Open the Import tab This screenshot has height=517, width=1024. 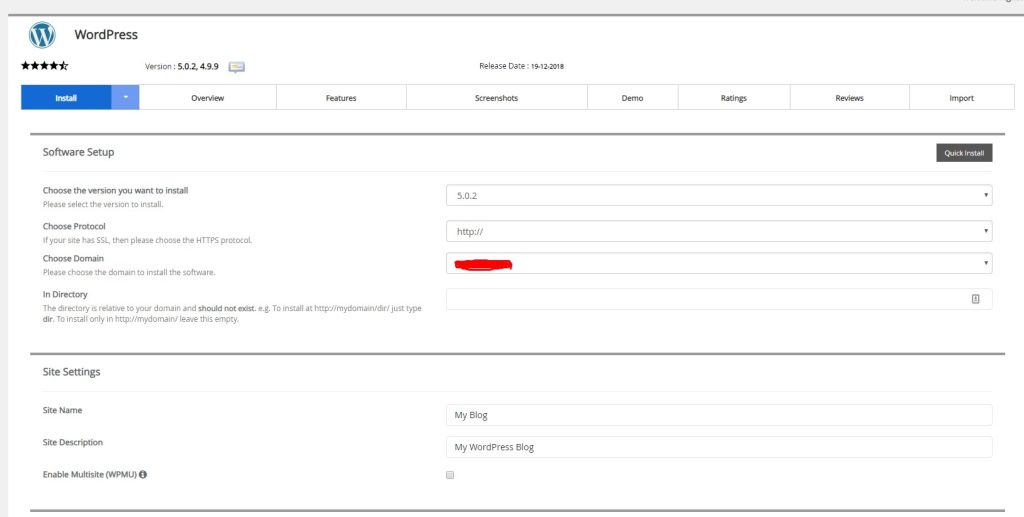pos(961,97)
